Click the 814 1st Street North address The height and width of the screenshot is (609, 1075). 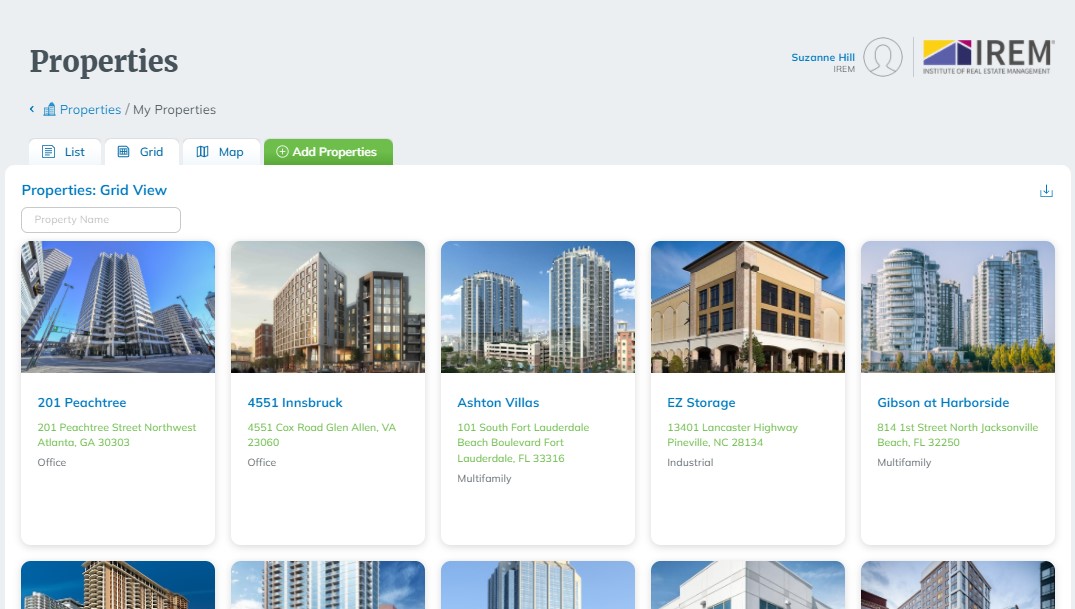tap(957, 435)
